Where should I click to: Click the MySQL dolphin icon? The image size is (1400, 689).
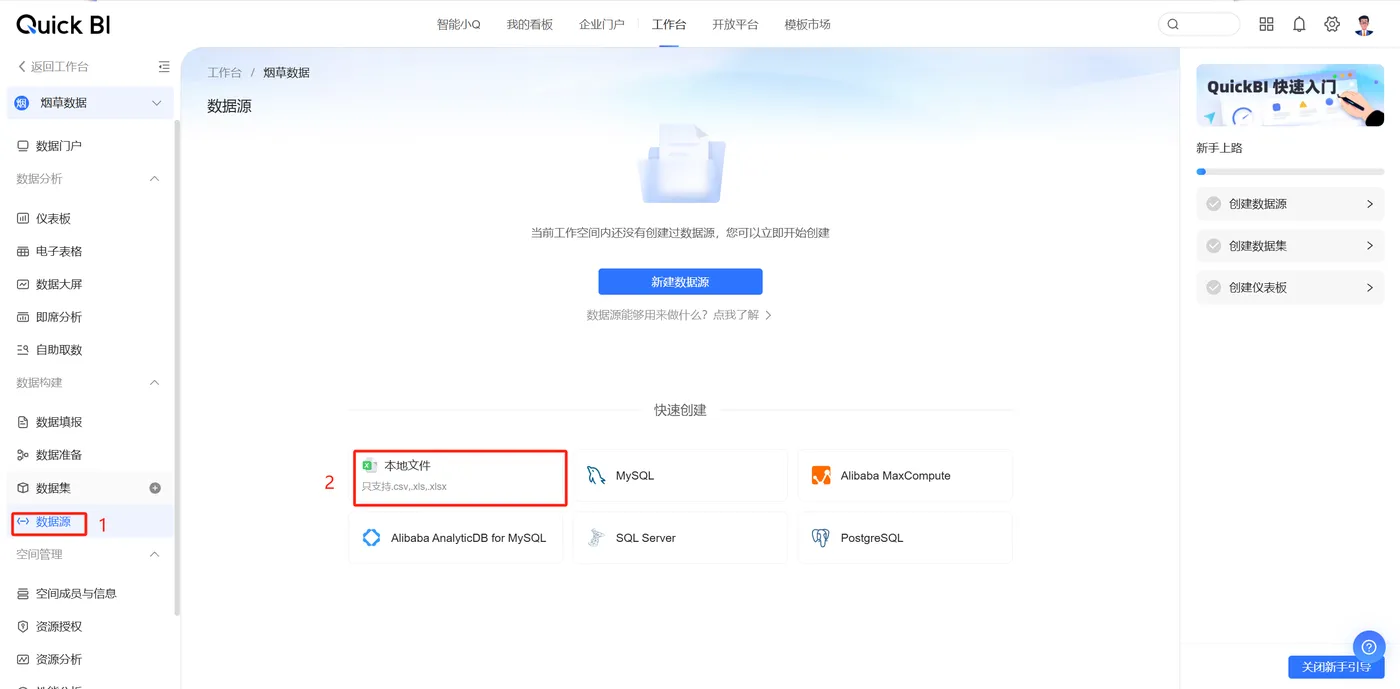click(x=597, y=475)
